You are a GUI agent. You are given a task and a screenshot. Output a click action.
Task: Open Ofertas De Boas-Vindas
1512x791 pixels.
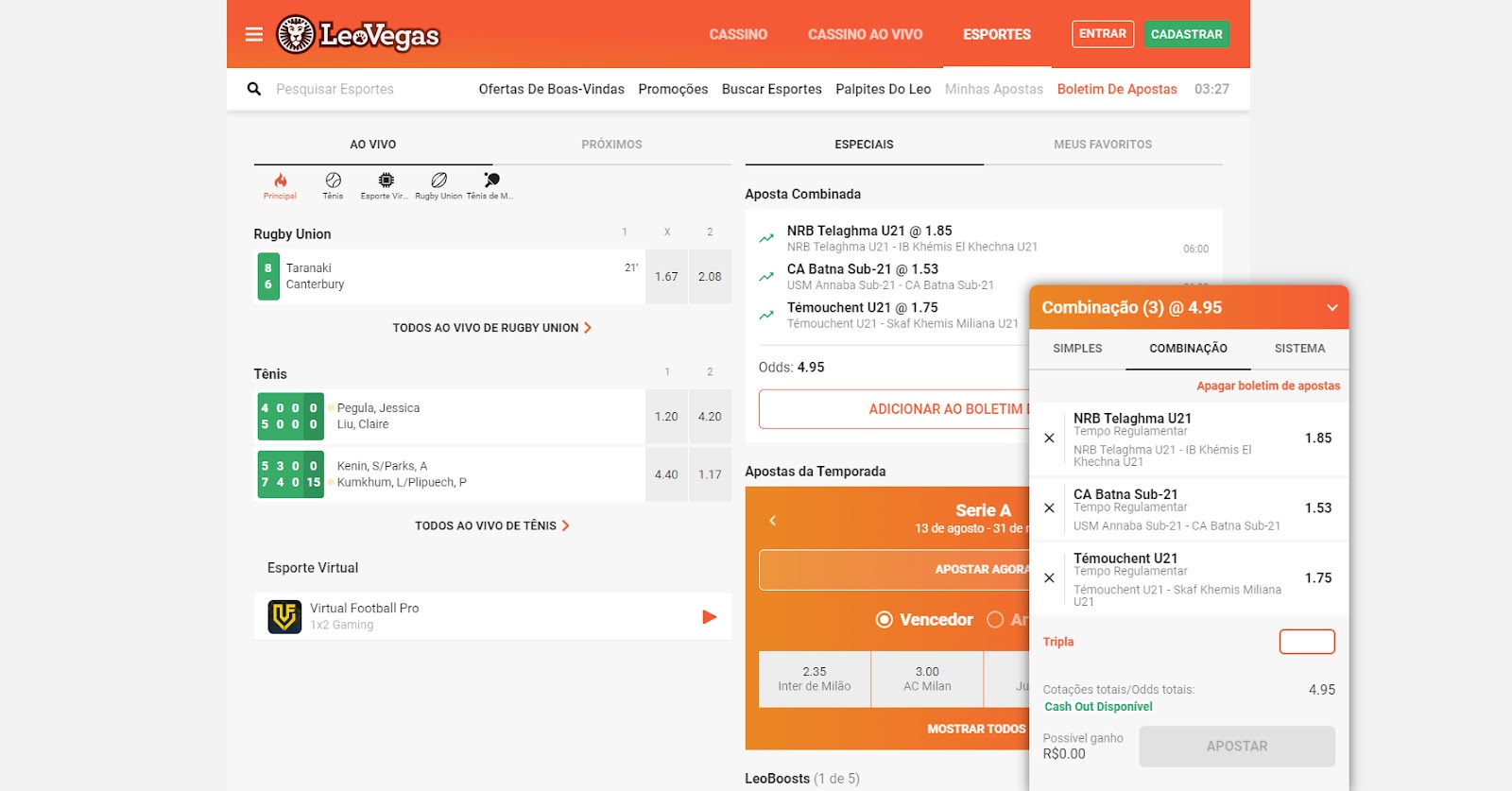551,89
